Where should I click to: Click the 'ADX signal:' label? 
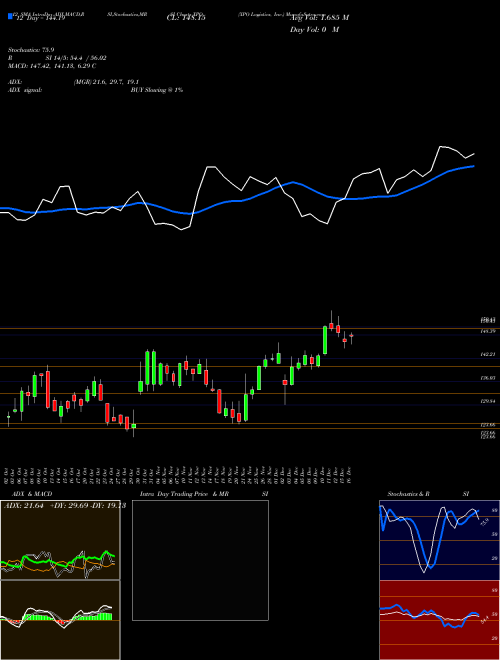[x=25, y=90]
